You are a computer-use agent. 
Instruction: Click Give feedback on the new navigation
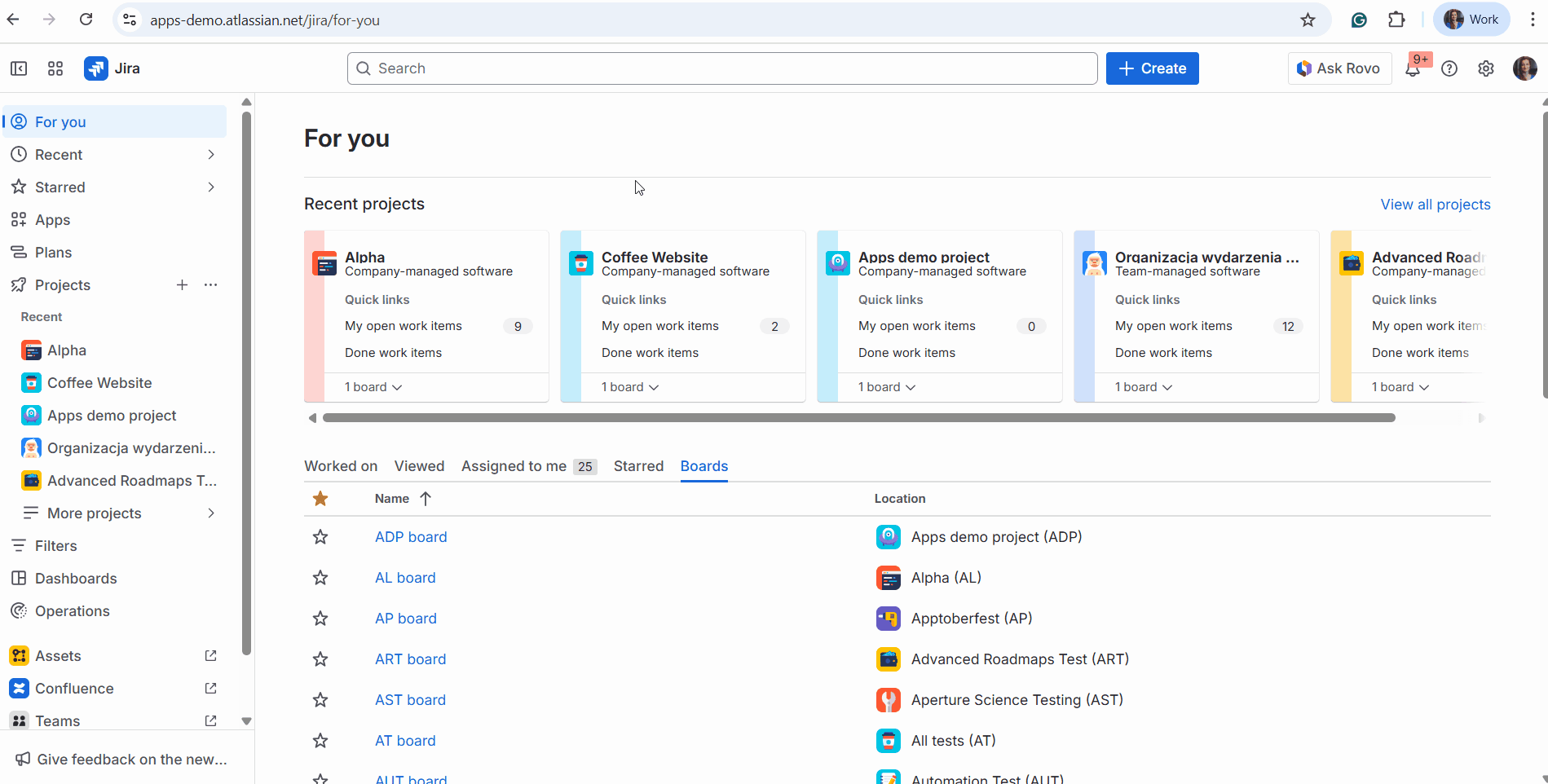pyautogui.click(x=121, y=759)
